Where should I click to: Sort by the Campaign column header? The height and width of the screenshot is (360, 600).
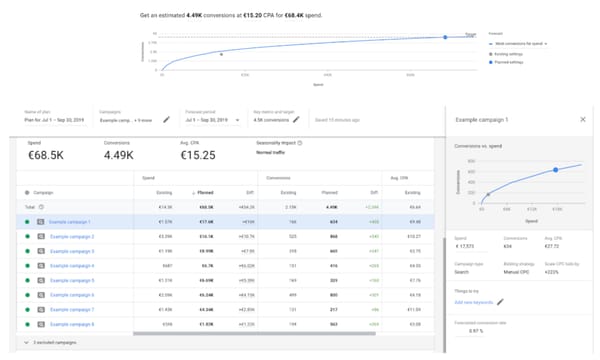(43, 192)
